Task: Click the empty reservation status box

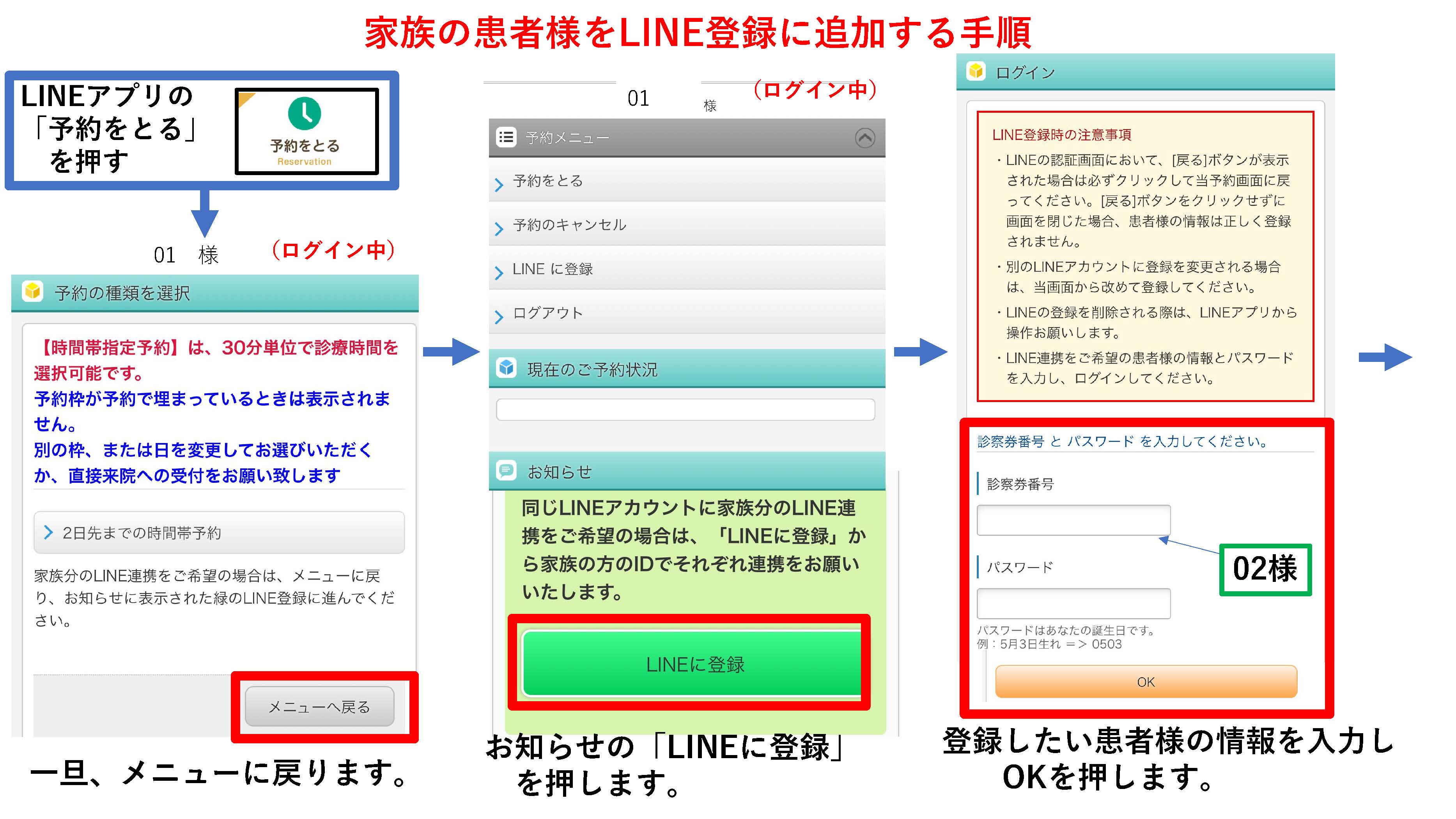Action: point(685,409)
